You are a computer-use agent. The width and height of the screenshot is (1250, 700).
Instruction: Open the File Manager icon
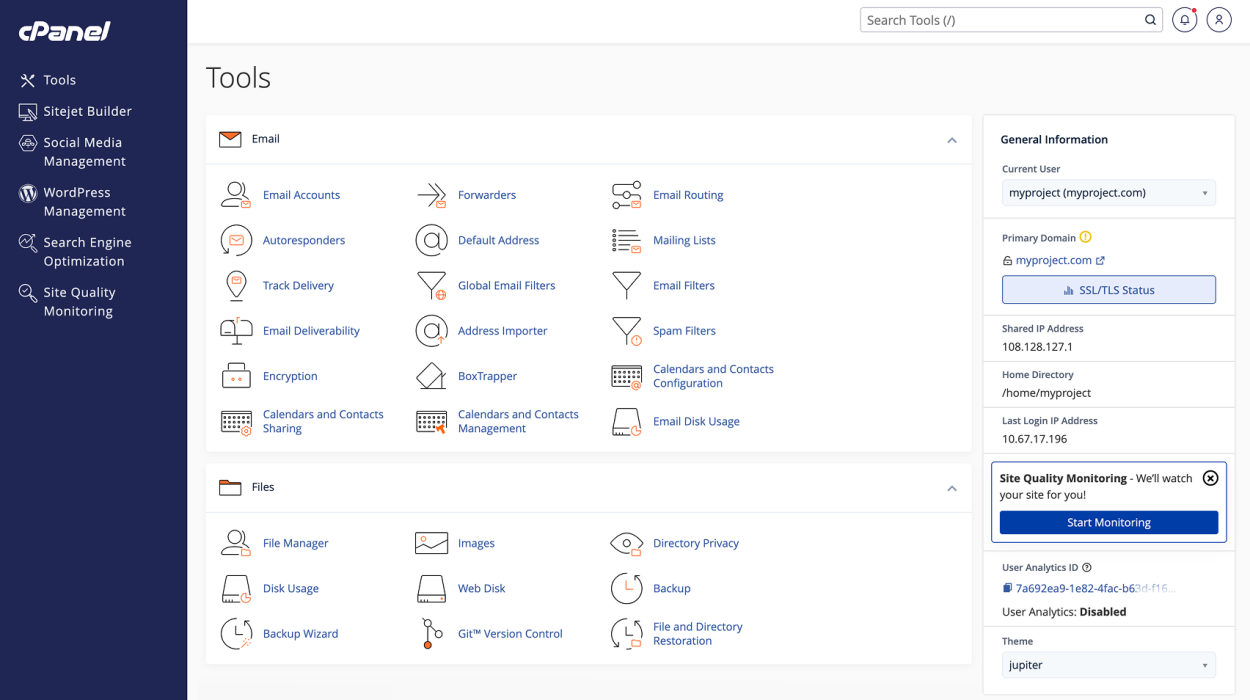236,543
